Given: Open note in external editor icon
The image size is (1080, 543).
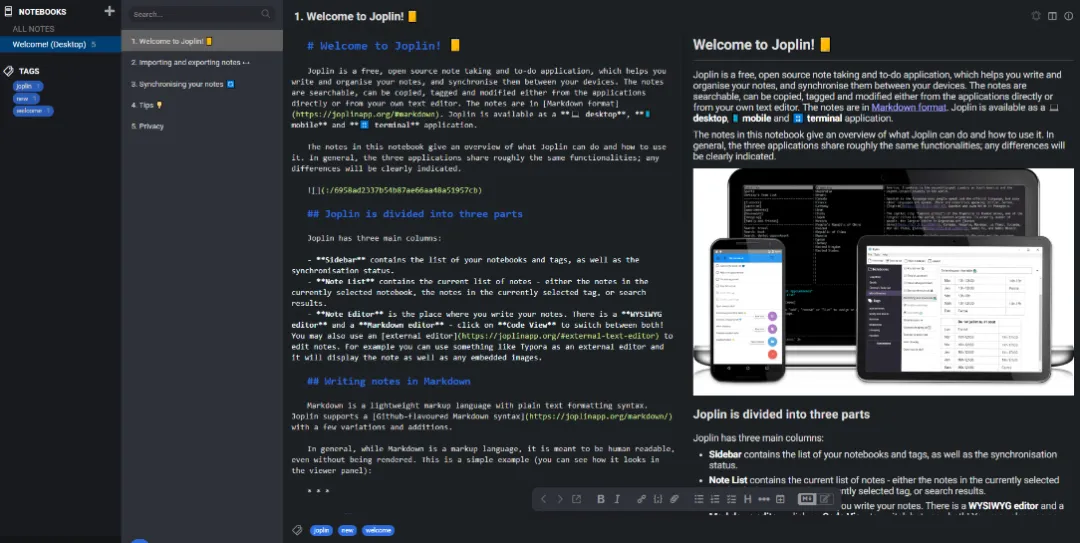Looking at the screenshot, I should [577, 499].
